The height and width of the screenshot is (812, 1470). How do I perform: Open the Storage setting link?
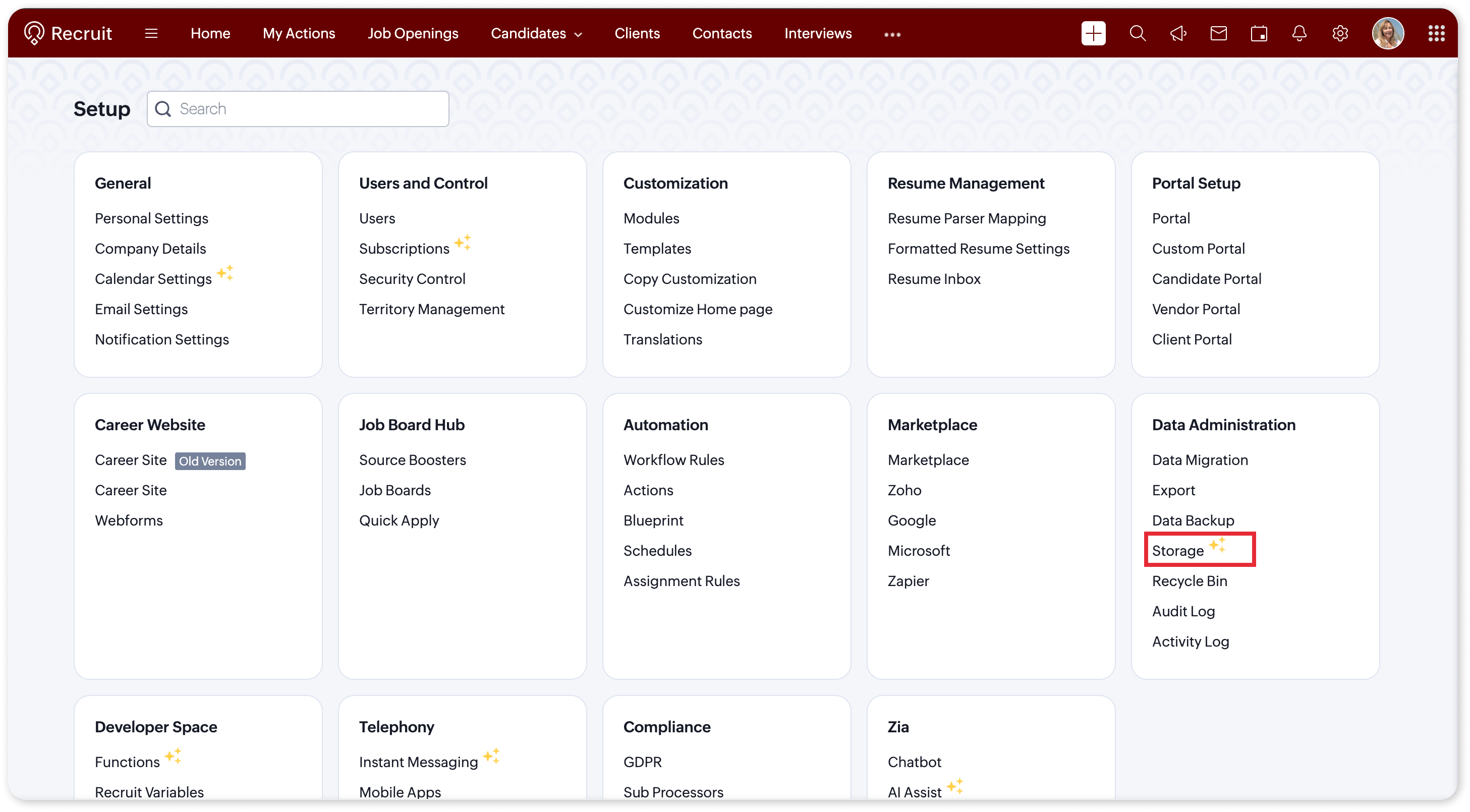tap(1177, 551)
